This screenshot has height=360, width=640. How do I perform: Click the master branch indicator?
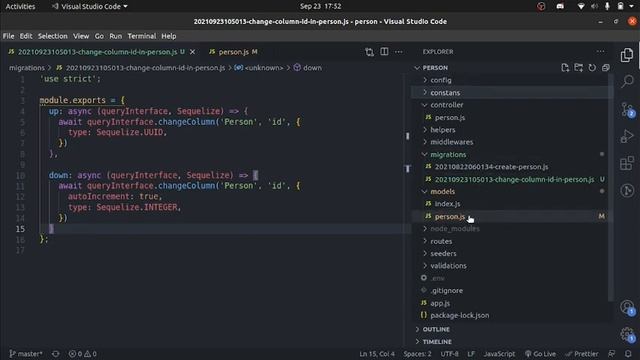[26, 354]
